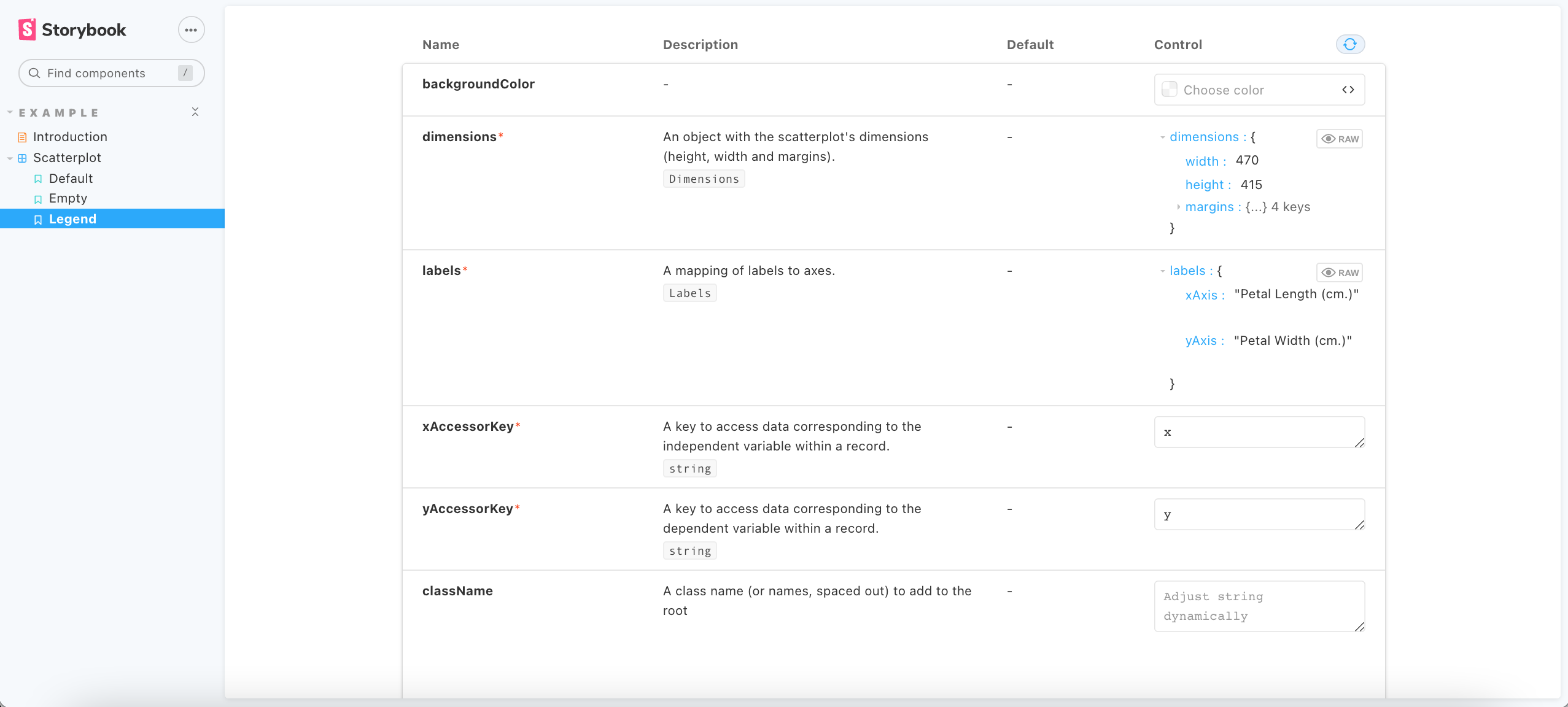
Task: Click the Default story bookmark icon
Action: pos(38,179)
